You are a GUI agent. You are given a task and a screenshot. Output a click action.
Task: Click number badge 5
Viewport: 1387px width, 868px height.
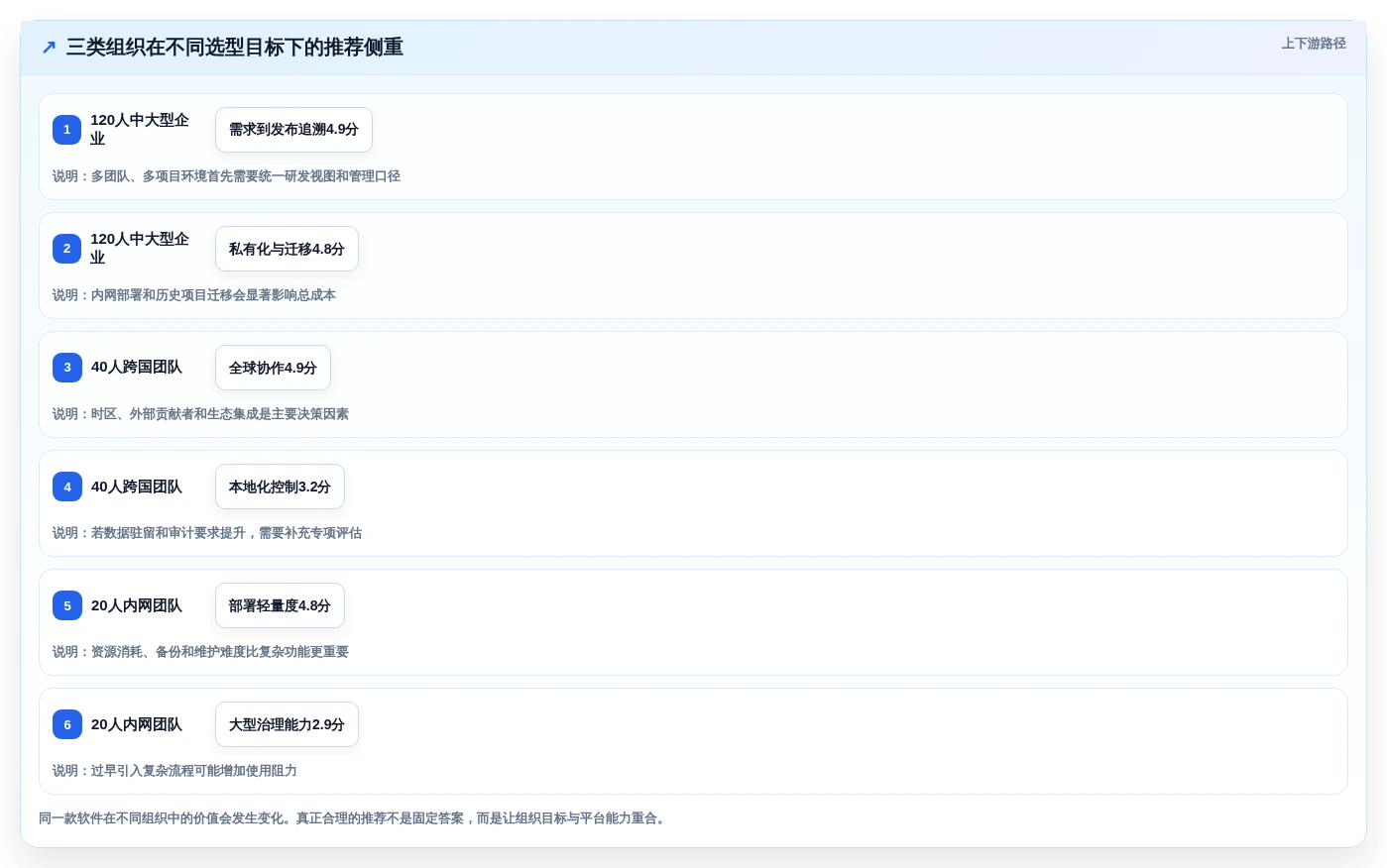pyautogui.click(x=67, y=605)
